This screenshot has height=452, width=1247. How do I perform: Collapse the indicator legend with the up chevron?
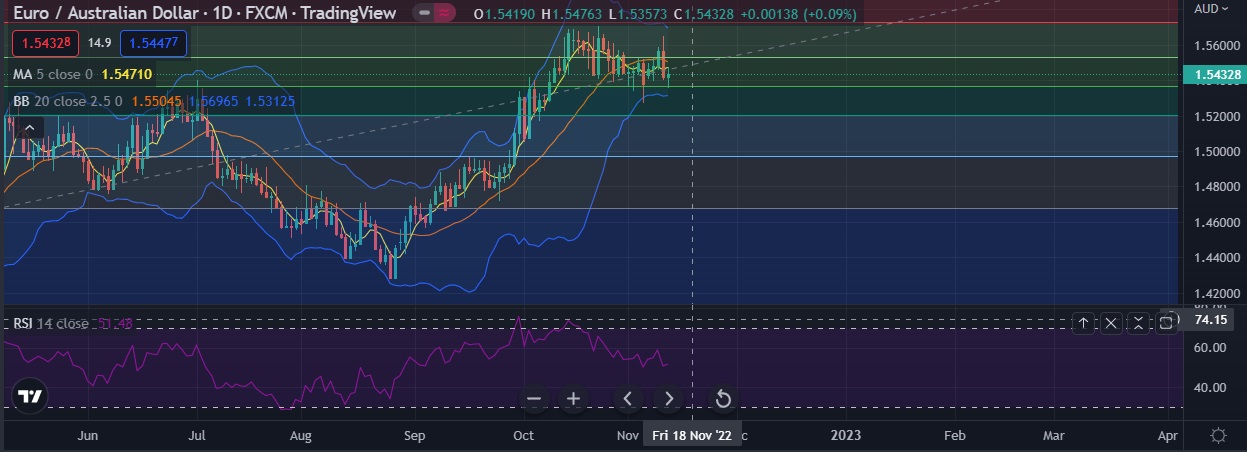(x=29, y=128)
